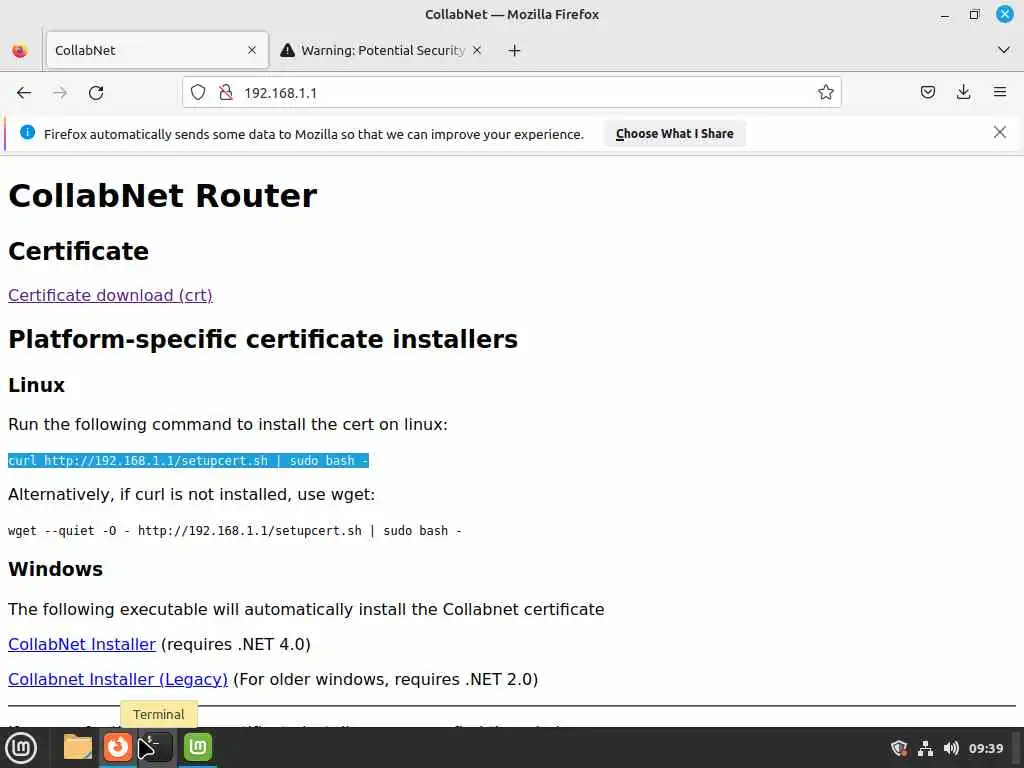The height and width of the screenshot is (768, 1024).
Task: Close the Warning: Potential Security tab
Action: pyautogui.click(x=477, y=50)
